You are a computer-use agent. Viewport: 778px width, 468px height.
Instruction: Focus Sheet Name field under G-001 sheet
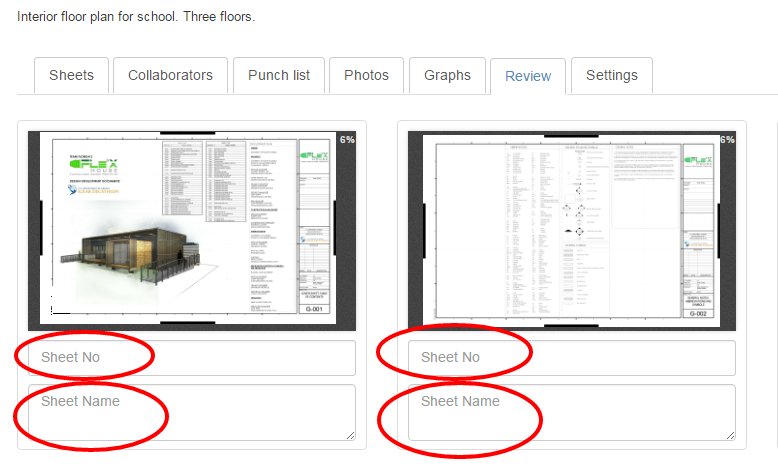click(x=192, y=412)
